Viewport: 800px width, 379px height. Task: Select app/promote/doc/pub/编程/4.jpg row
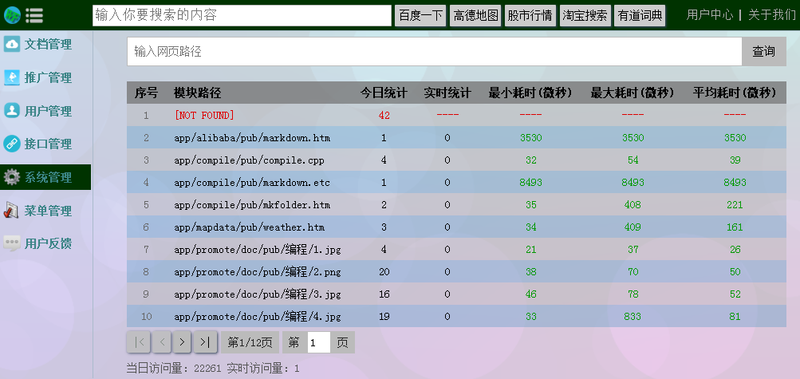tap(457, 317)
